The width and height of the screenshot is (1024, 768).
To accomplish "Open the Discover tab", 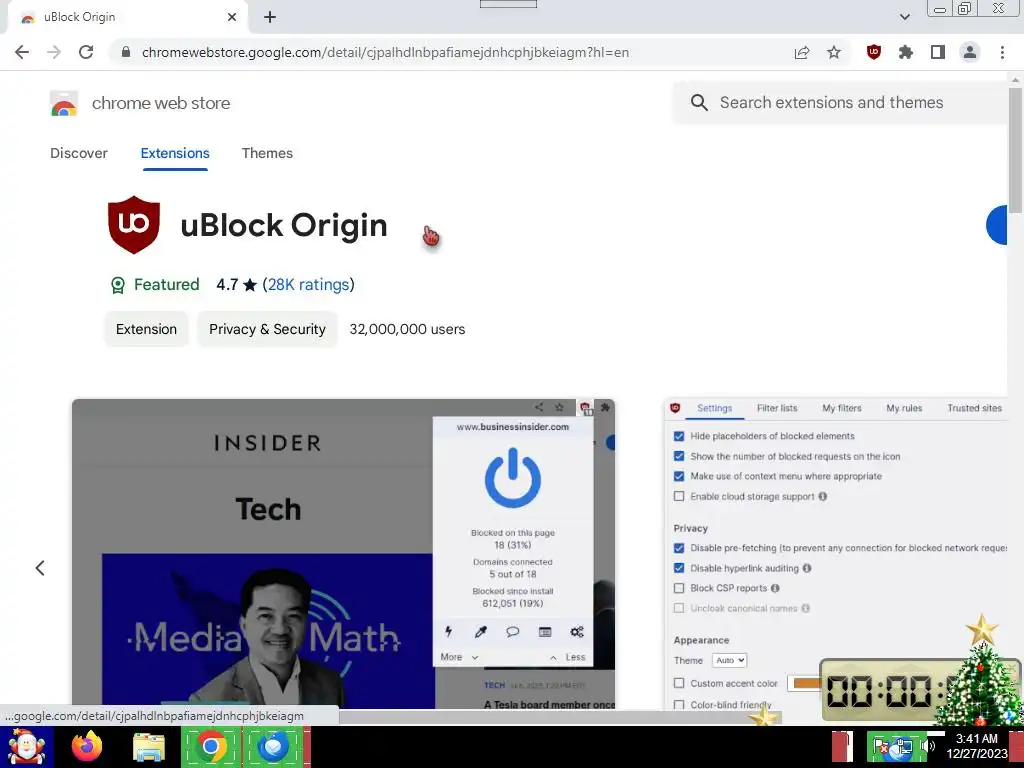I will pos(78,153).
